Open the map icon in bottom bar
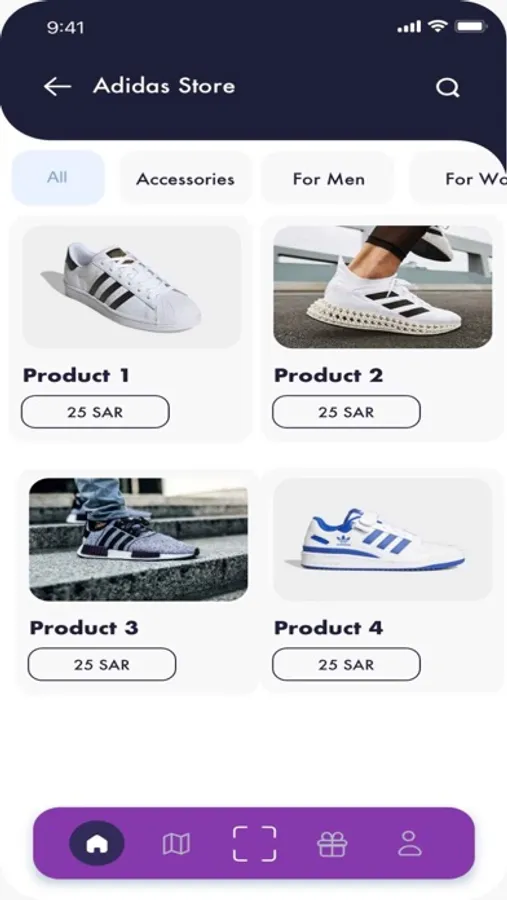The width and height of the screenshot is (507, 900). click(x=176, y=844)
